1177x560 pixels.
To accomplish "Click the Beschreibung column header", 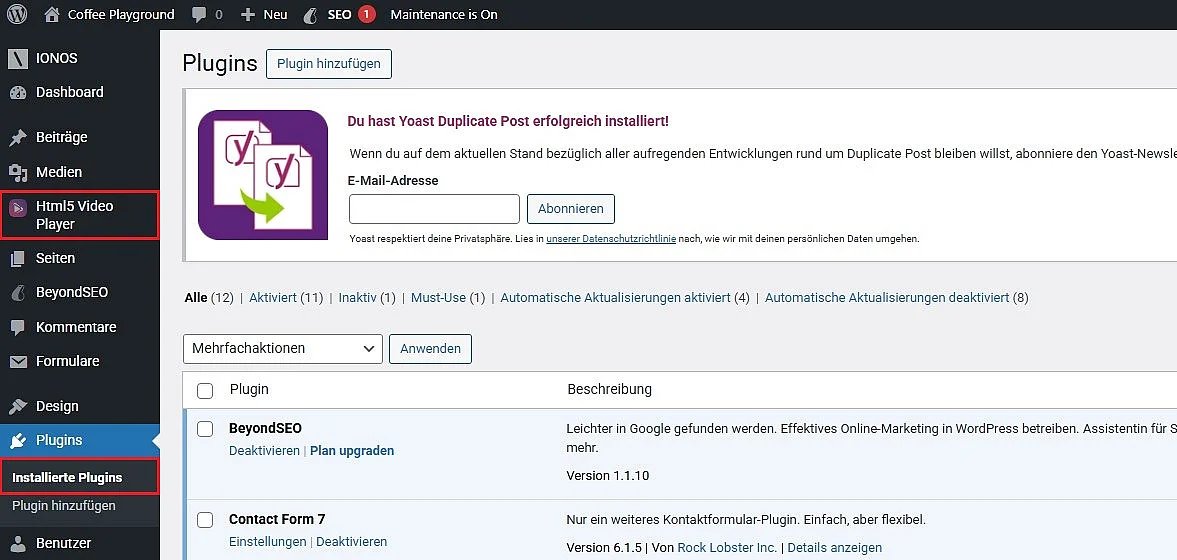I will click(x=610, y=389).
